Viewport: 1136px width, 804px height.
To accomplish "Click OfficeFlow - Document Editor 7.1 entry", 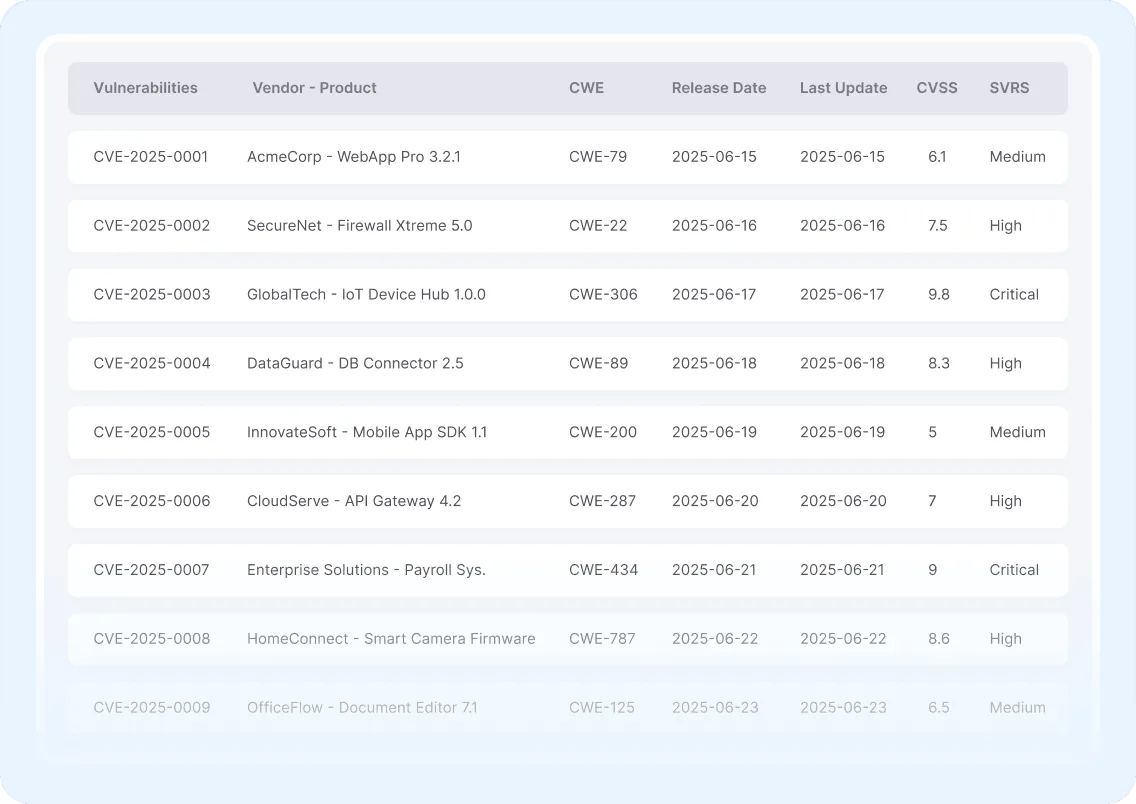I will [362, 708].
